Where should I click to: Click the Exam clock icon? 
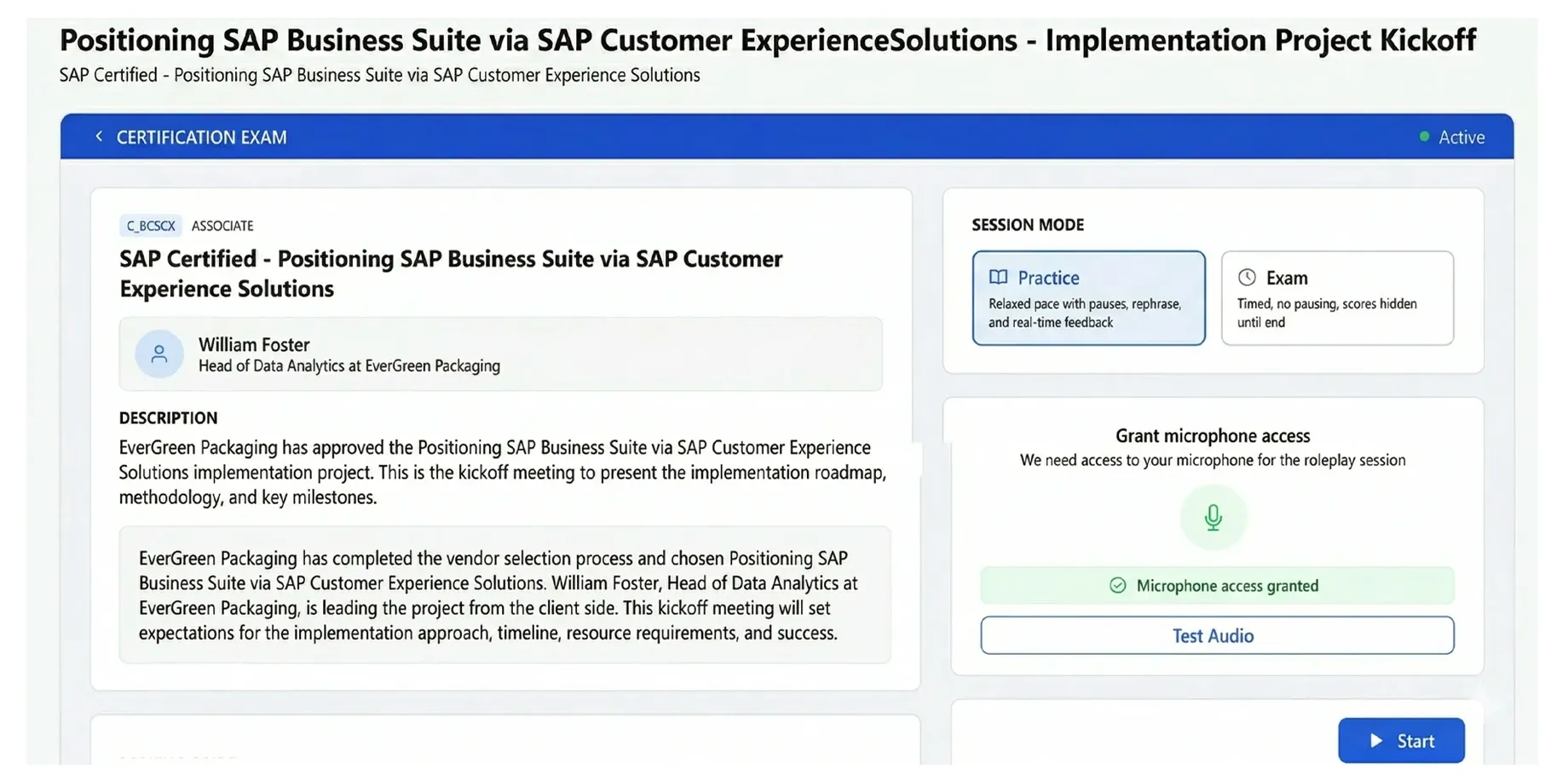(1247, 278)
